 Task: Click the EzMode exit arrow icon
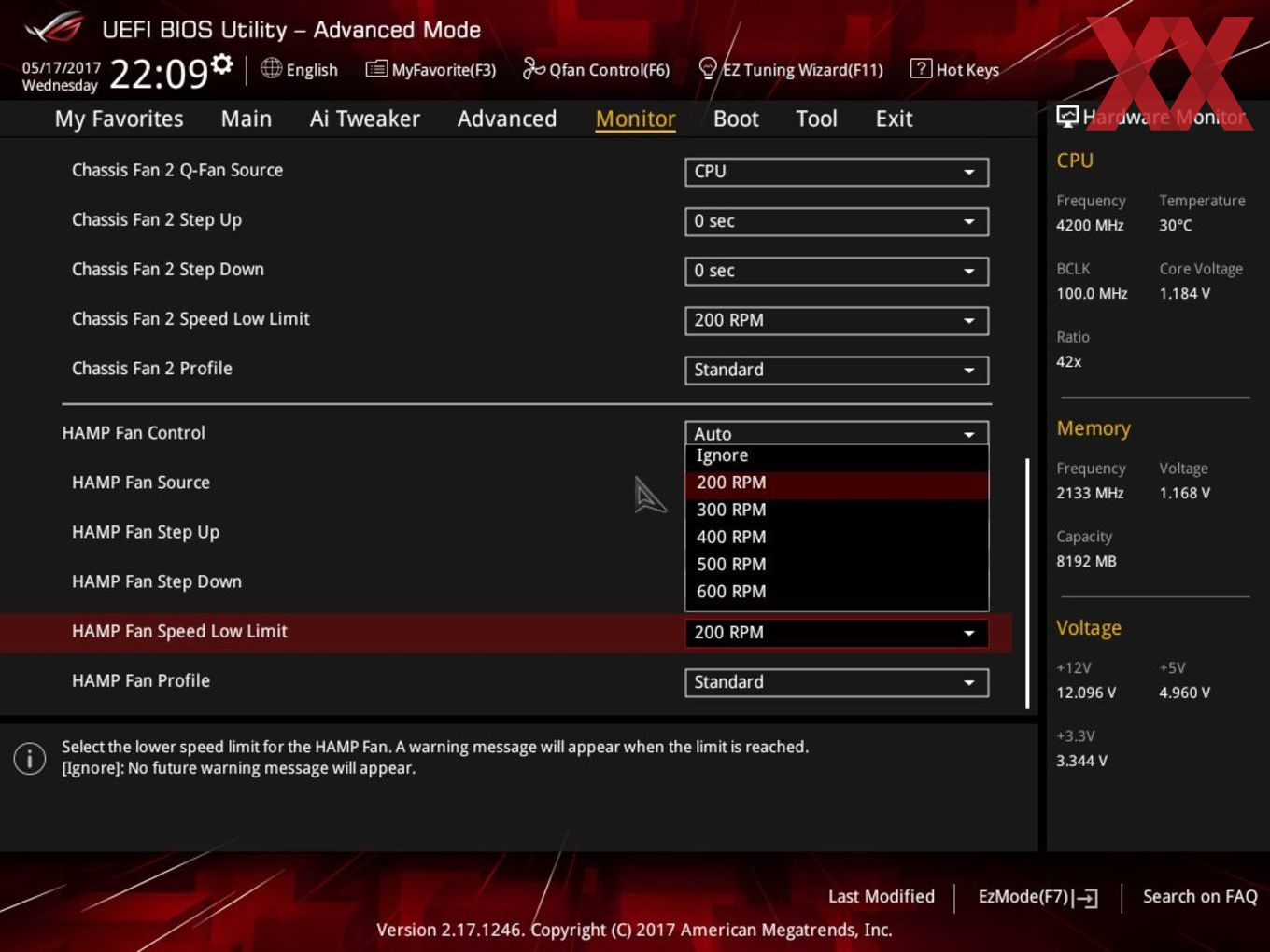[1085, 898]
